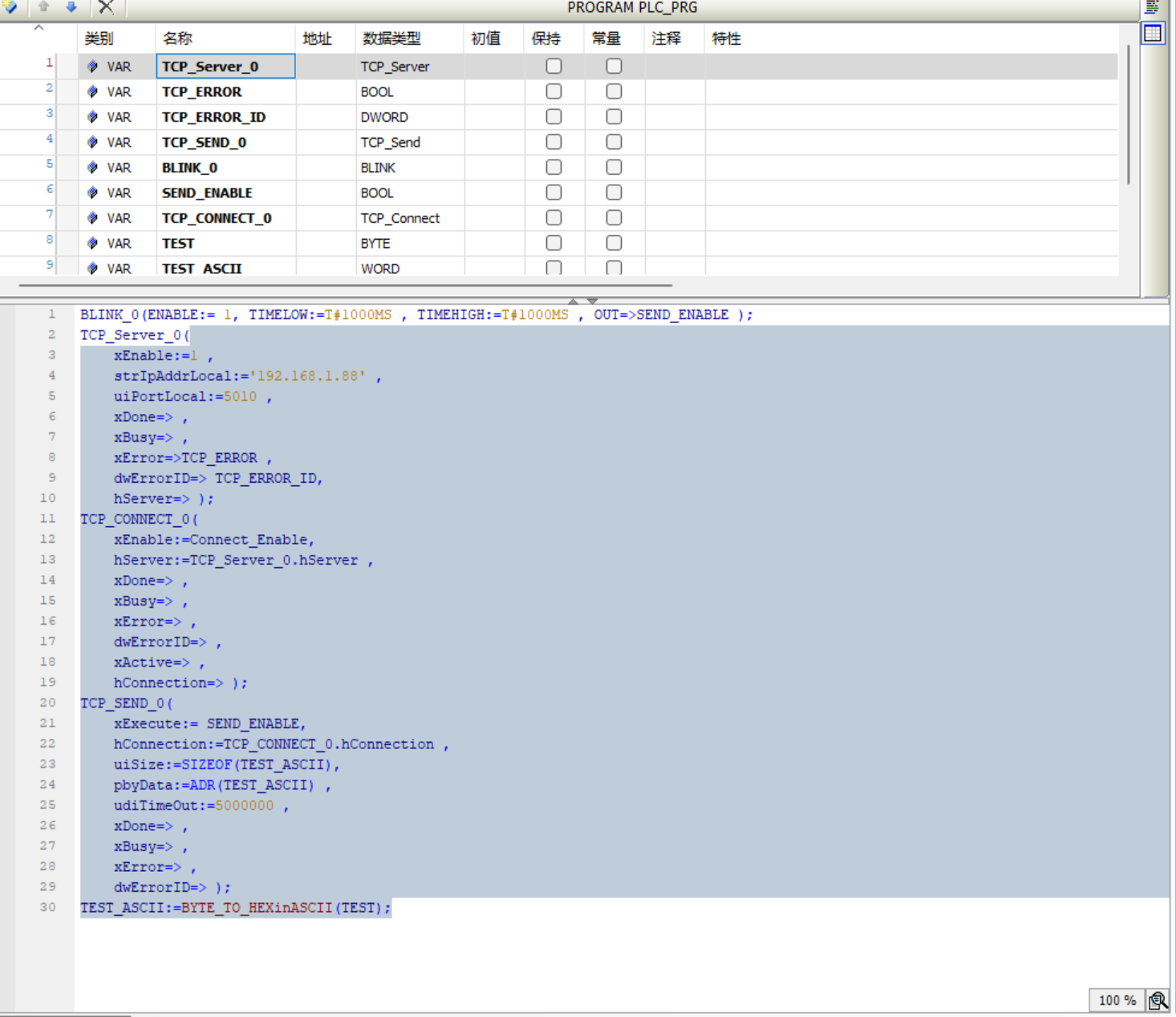This screenshot has height=1017, width=1176.
Task: Toggle 保持 checkbox for TCP_Server_0
Action: 554,67
